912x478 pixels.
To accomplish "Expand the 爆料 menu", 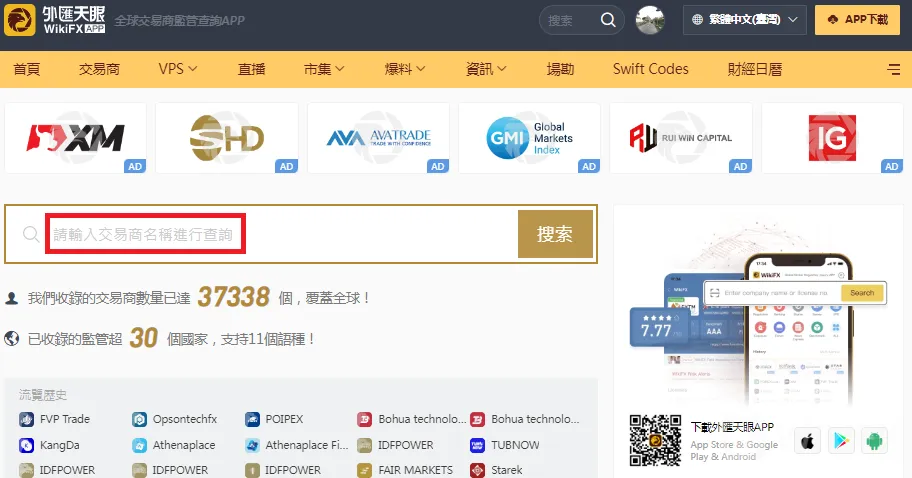I will point(405,69).
